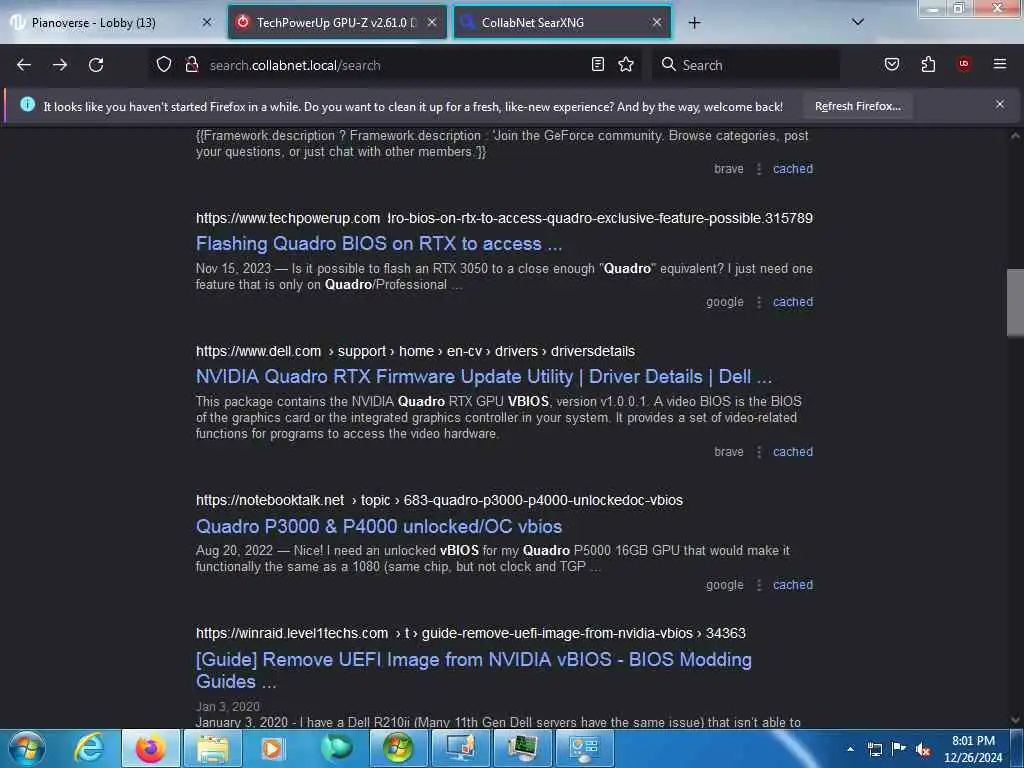This screenshot has width=1024, height=768.
Task: Open cached link for techpowerup result
Action: pos(793,302)
